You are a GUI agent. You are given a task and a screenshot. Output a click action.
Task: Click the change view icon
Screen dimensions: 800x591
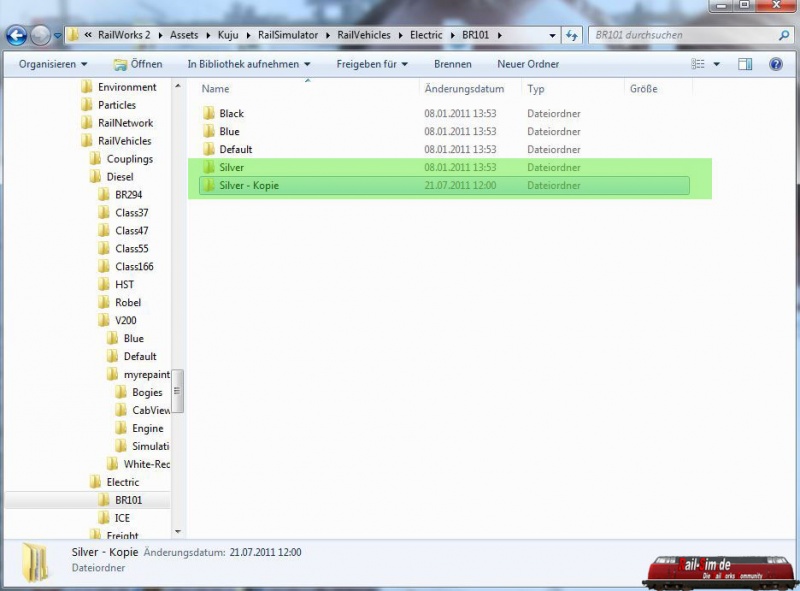(698, 64)
